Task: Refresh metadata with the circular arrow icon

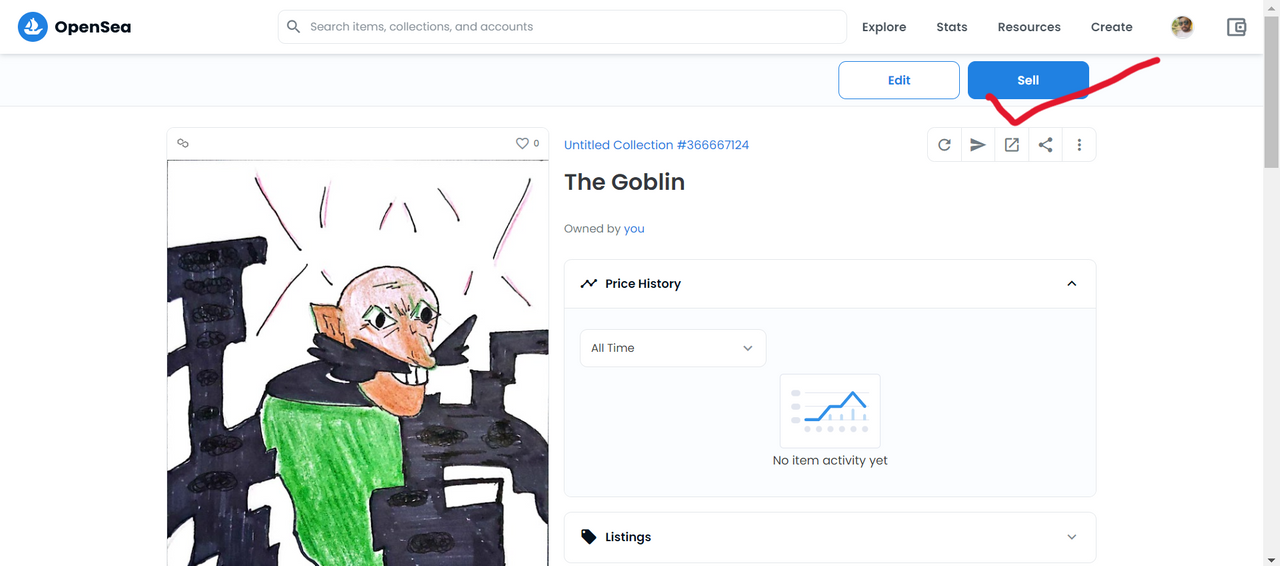Action: click(x=944, y=145)
